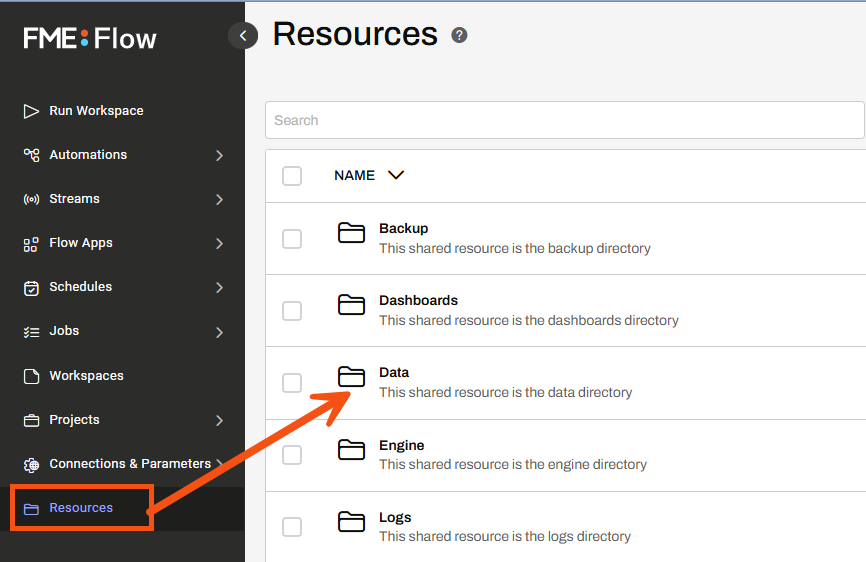Open Run Workspace from the sidebar
Viewport: 866px width, 562px height.
tap(96, 111)
